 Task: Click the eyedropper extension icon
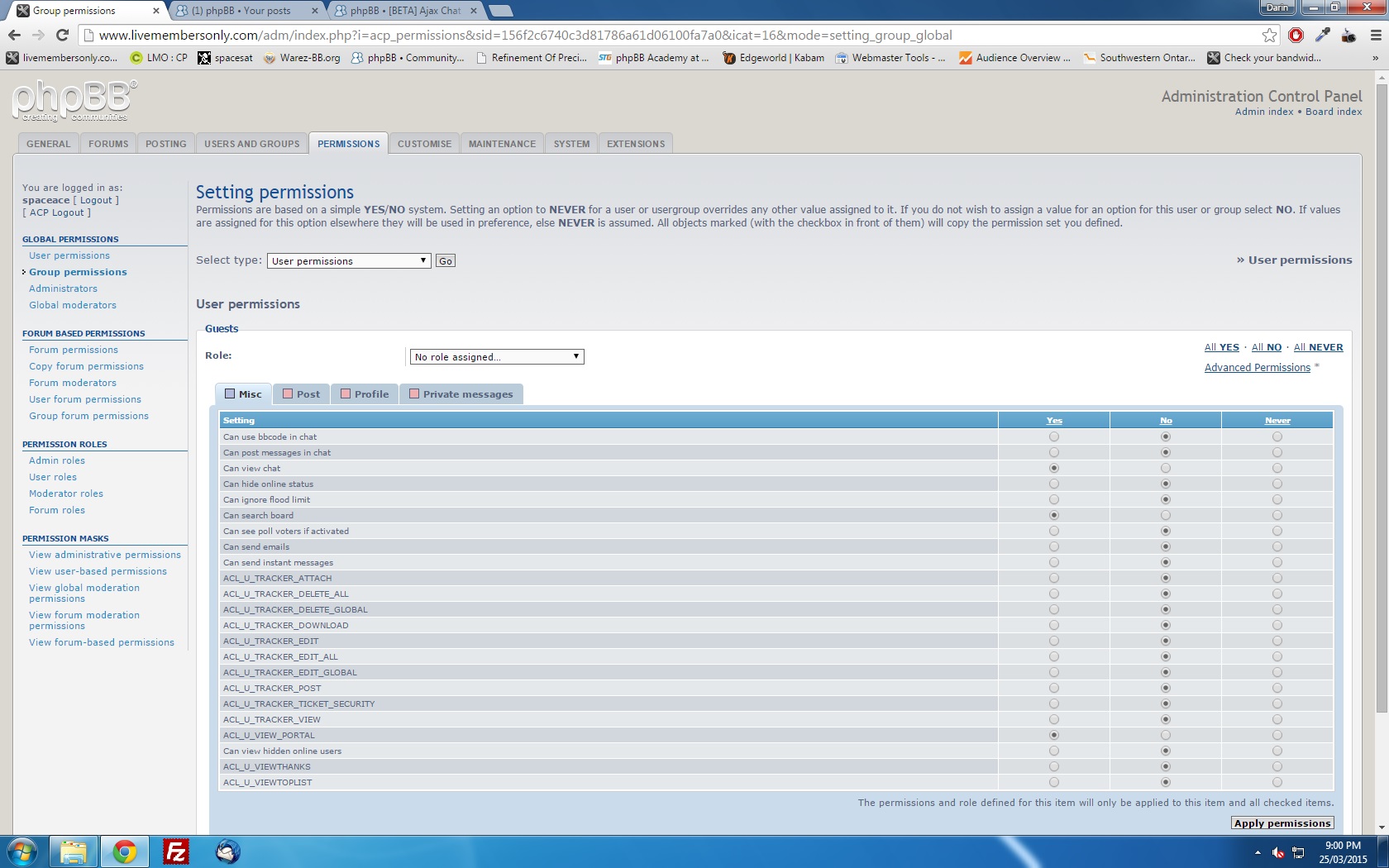1323,35
